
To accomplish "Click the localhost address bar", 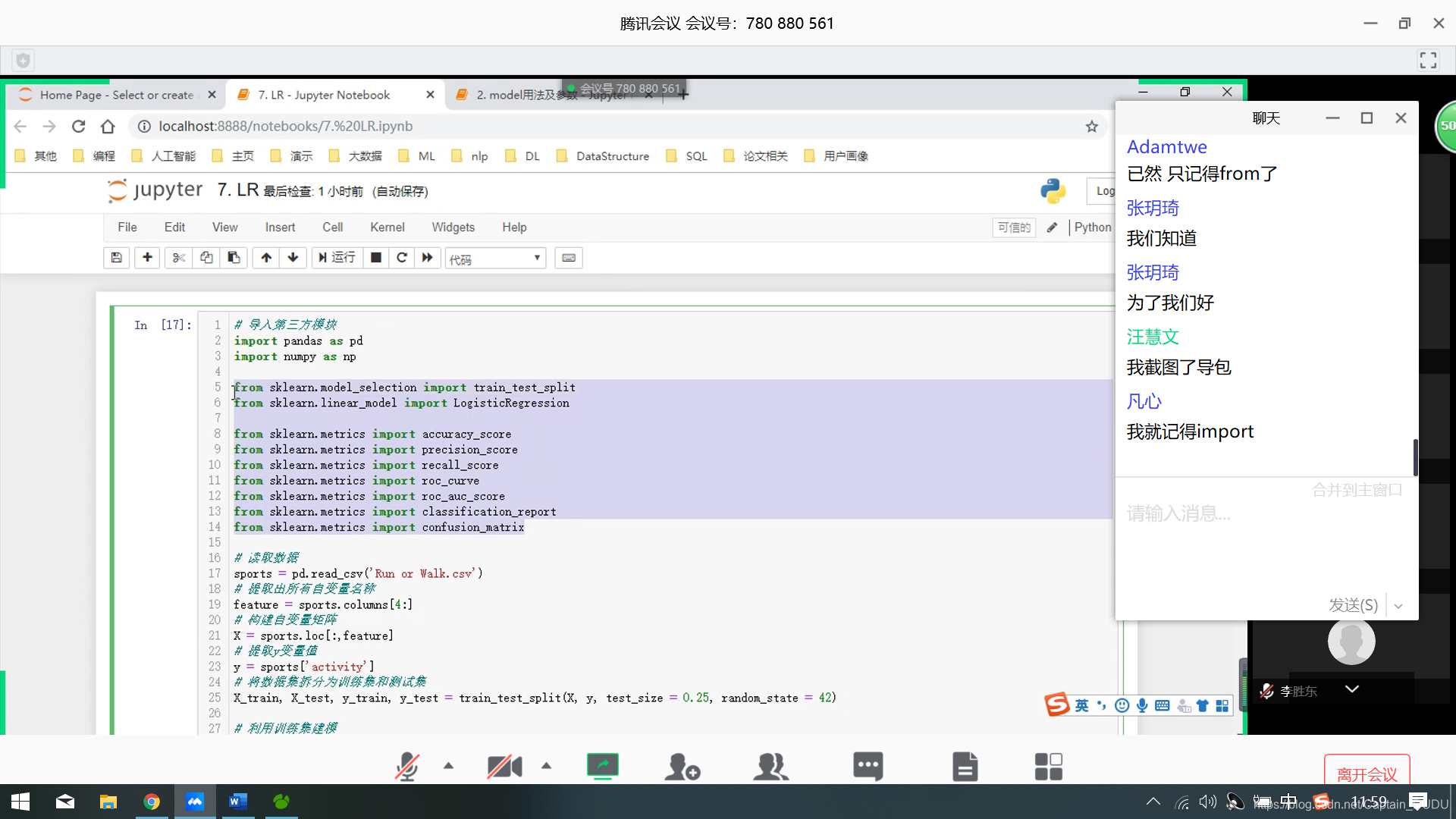I will [x=607, y=127].
